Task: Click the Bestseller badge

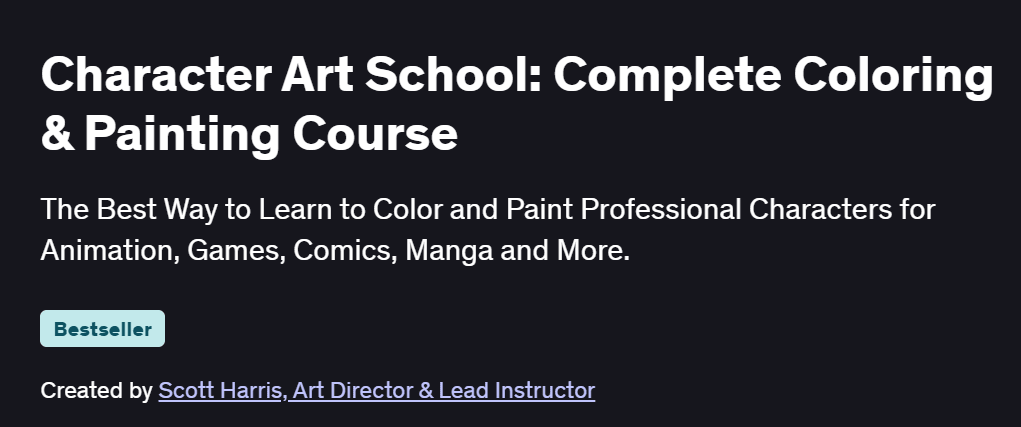Action: (102, 329)
